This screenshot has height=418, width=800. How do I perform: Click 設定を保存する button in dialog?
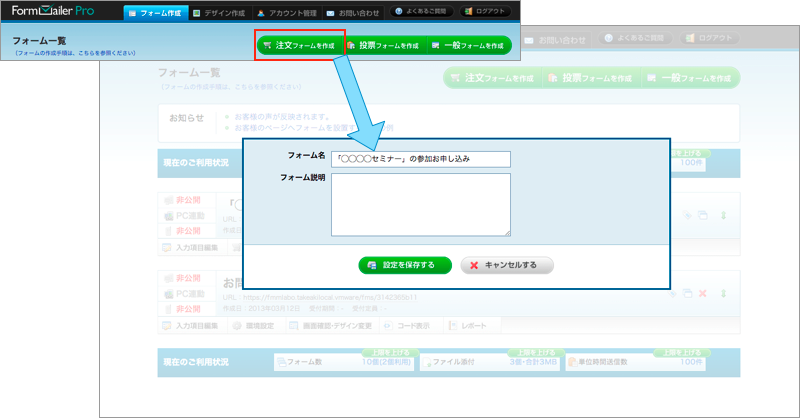coord(405,265)
